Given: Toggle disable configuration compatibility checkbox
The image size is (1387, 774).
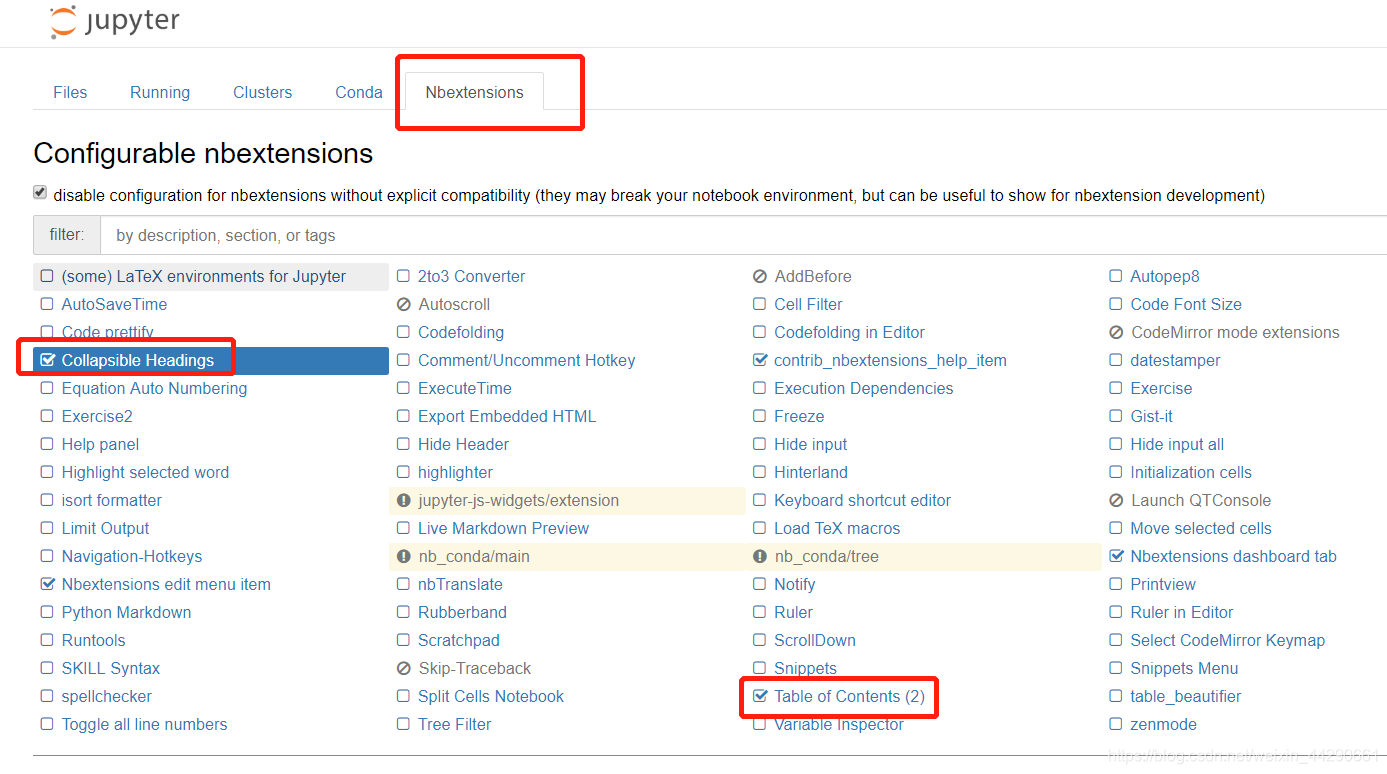Looking at the screenshot, I should (40, 192).
